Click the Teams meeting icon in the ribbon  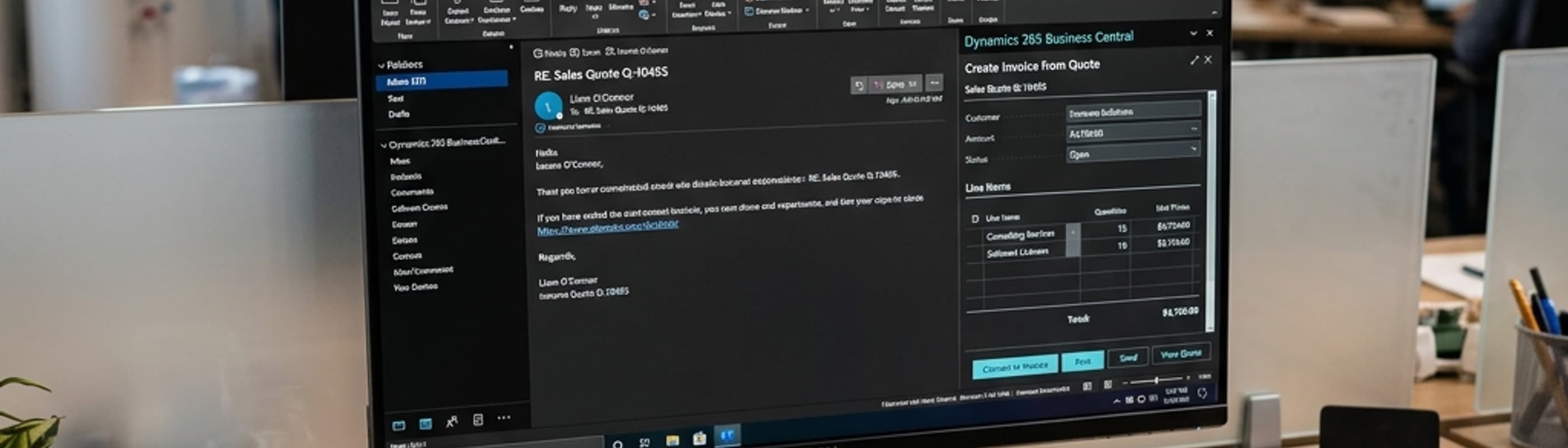click(x=643, y=15)
